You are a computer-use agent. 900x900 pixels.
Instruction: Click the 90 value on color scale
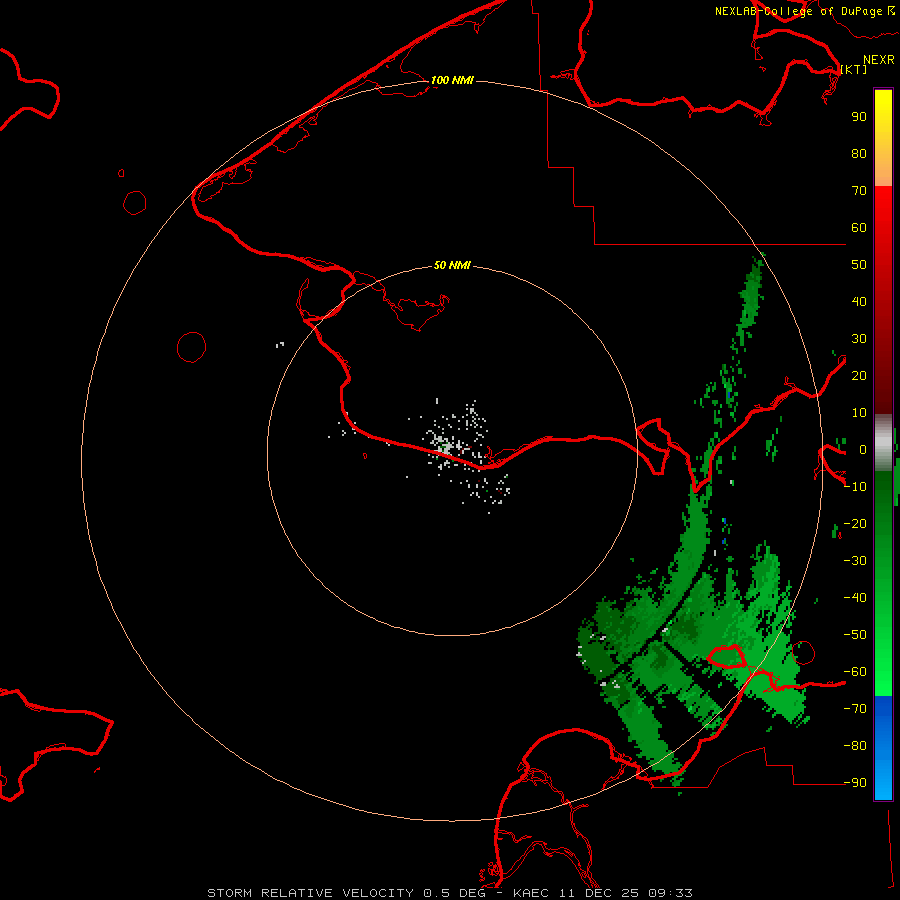click(x=859, y=117)
